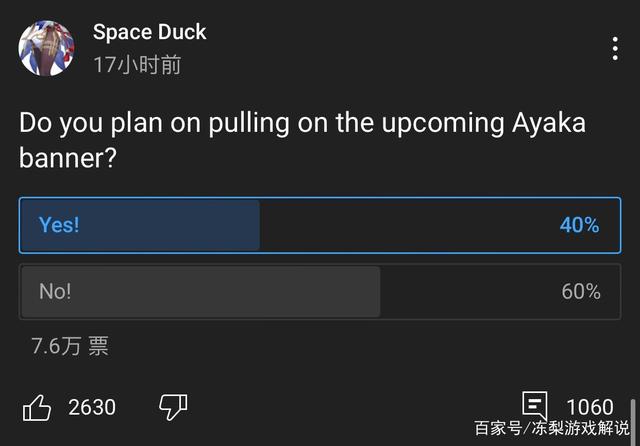Image resolution: width=640 pixels, height=446 pixels.
Task: Click the 2630 like count
Action: (92, 407)
